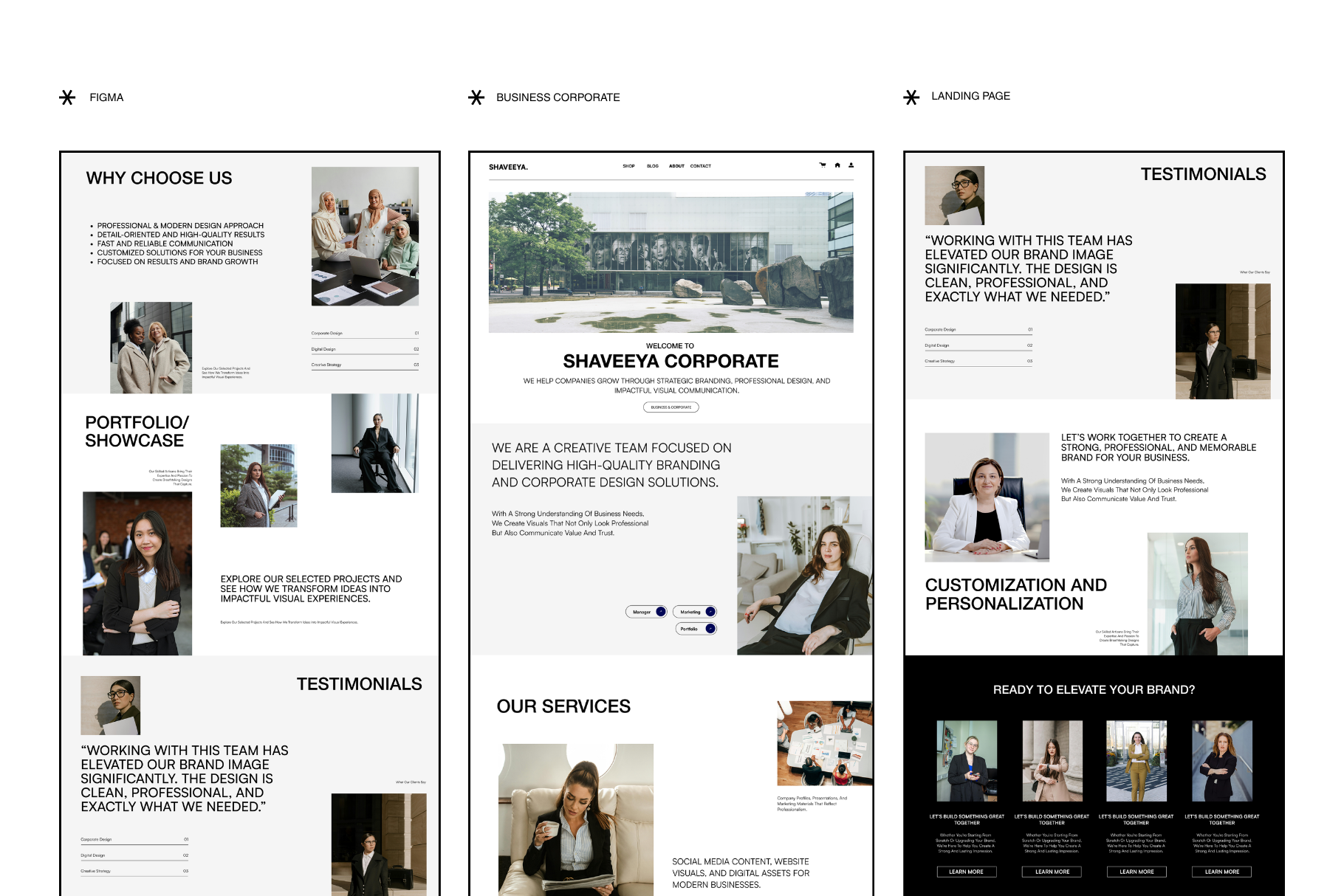Click the Creative Strategy 03 row under Why Choose Us

[x=365, y=365]
